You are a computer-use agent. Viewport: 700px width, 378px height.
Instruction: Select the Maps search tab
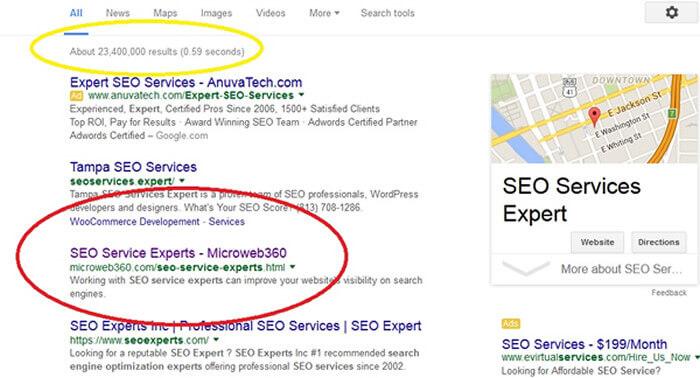[165, 13]
